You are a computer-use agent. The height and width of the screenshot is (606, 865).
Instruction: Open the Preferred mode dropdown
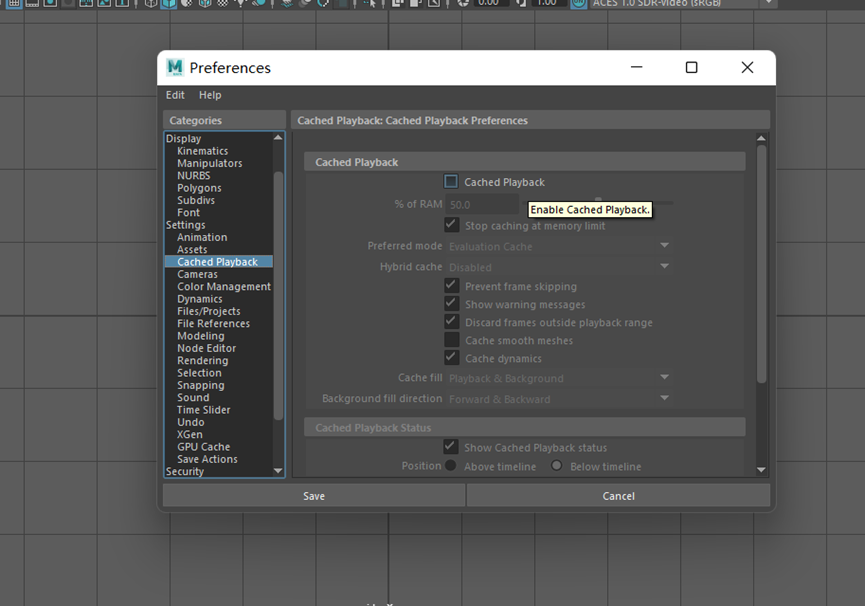pos(559,246)
